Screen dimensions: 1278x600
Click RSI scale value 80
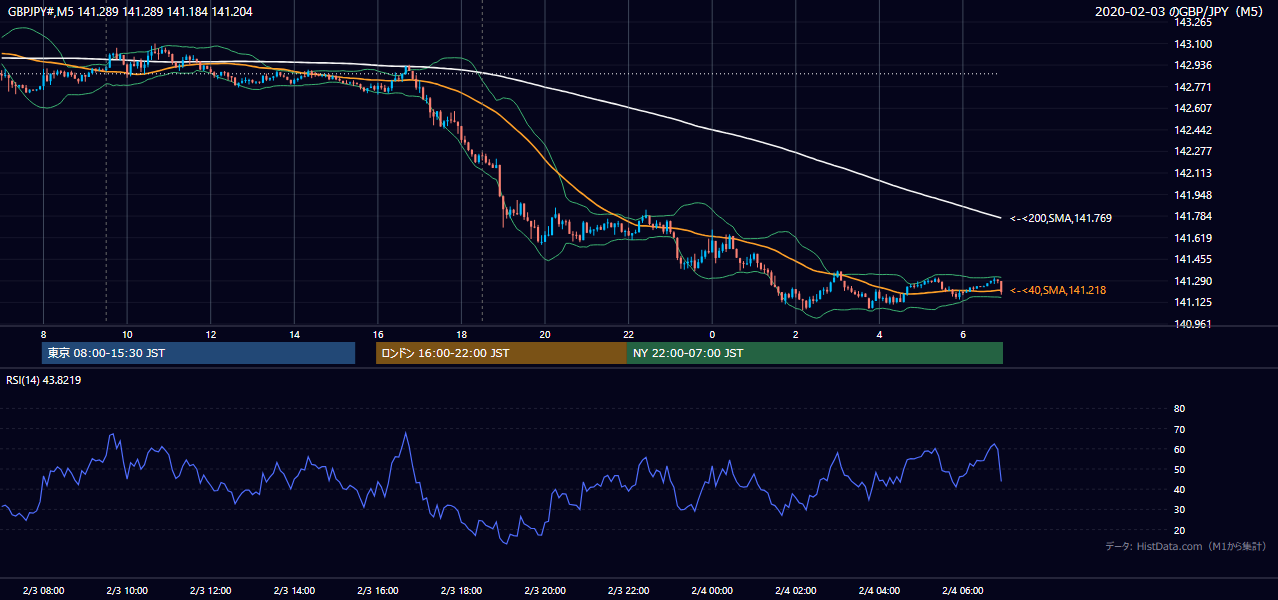tap(1179, 409)
